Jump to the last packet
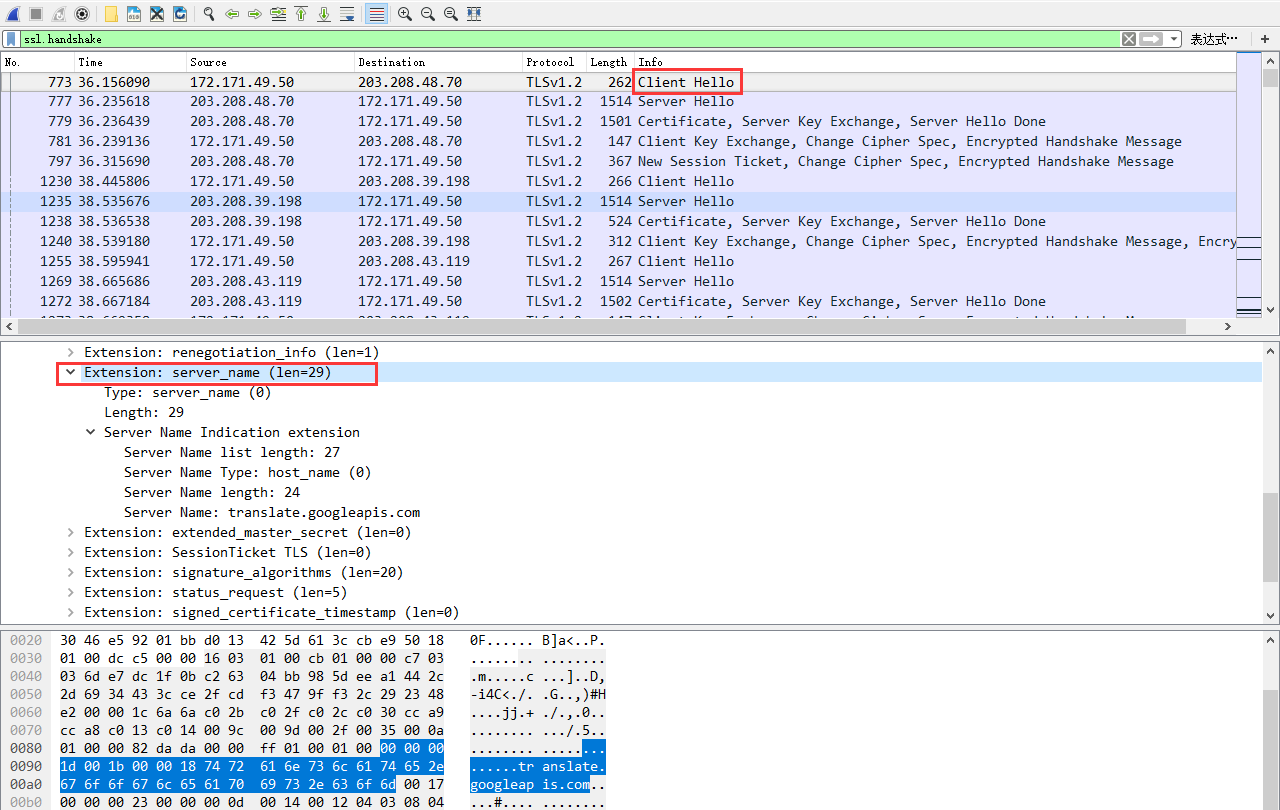Screen dimensions: 1280x810 coord(323,14)
